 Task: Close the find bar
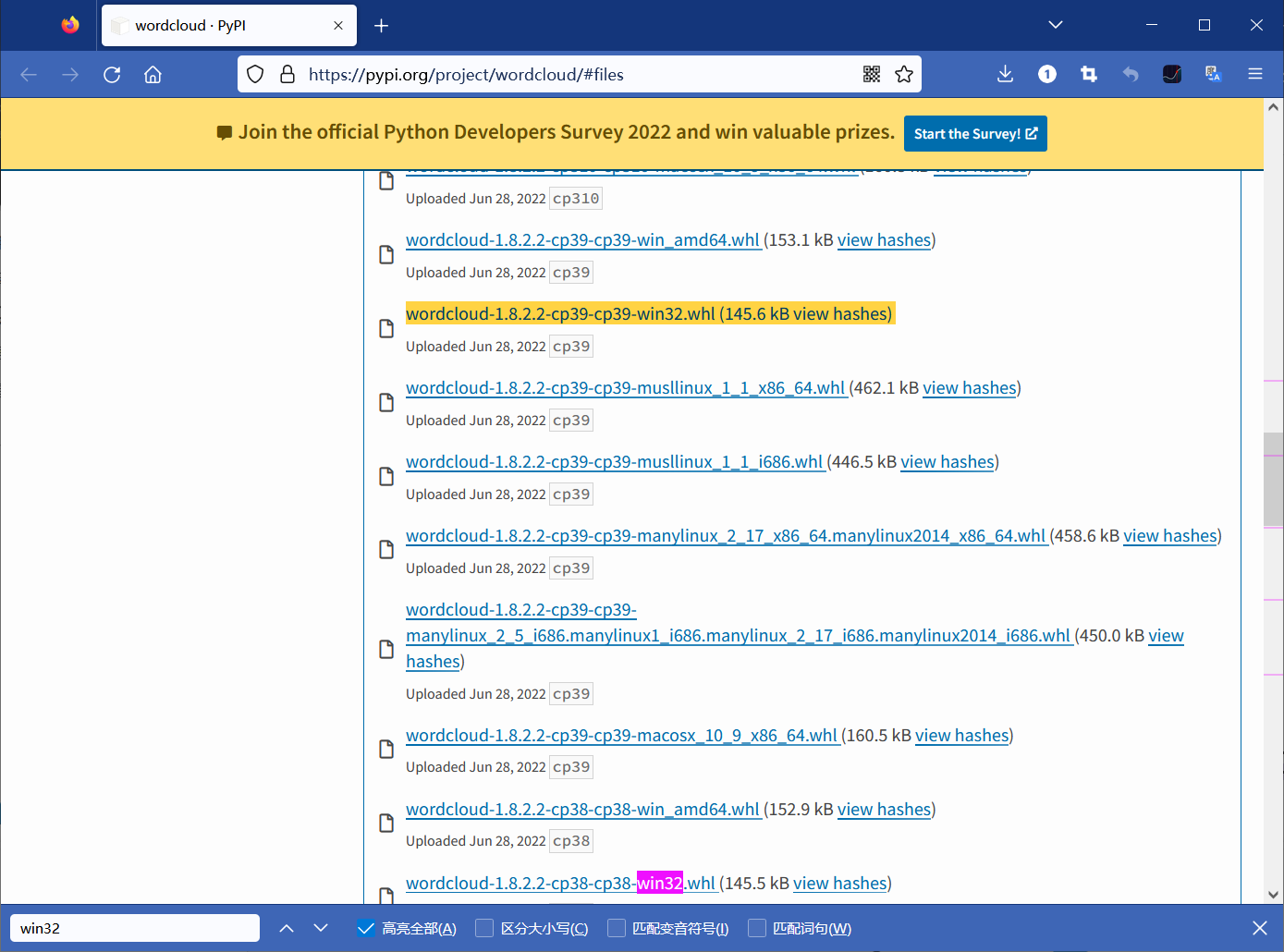(1259, 928)
